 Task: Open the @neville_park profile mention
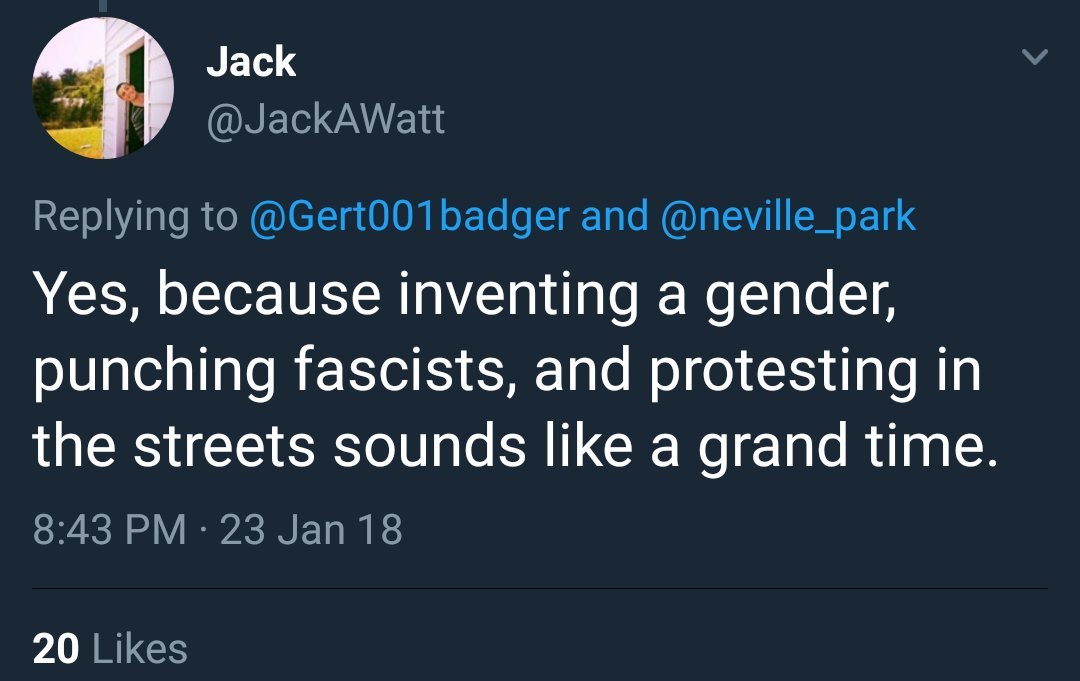(x=787, y=216)
